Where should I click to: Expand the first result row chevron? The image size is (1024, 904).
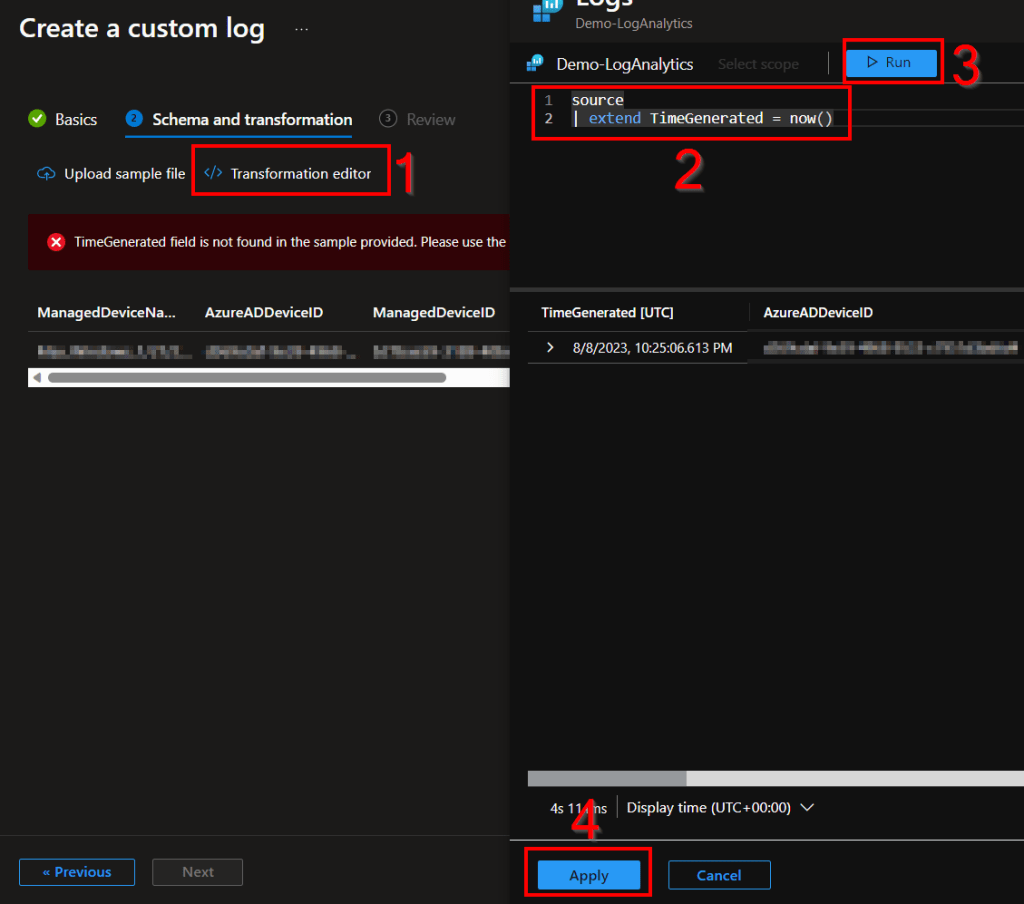point(550,347)
